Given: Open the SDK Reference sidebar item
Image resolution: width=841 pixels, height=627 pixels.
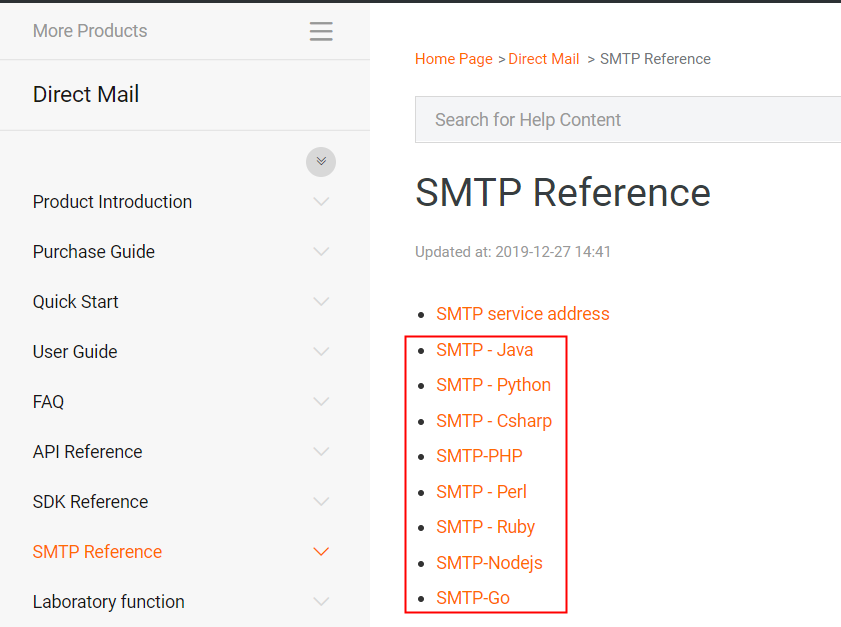Looking at the screenshot, I should [90, 502].
